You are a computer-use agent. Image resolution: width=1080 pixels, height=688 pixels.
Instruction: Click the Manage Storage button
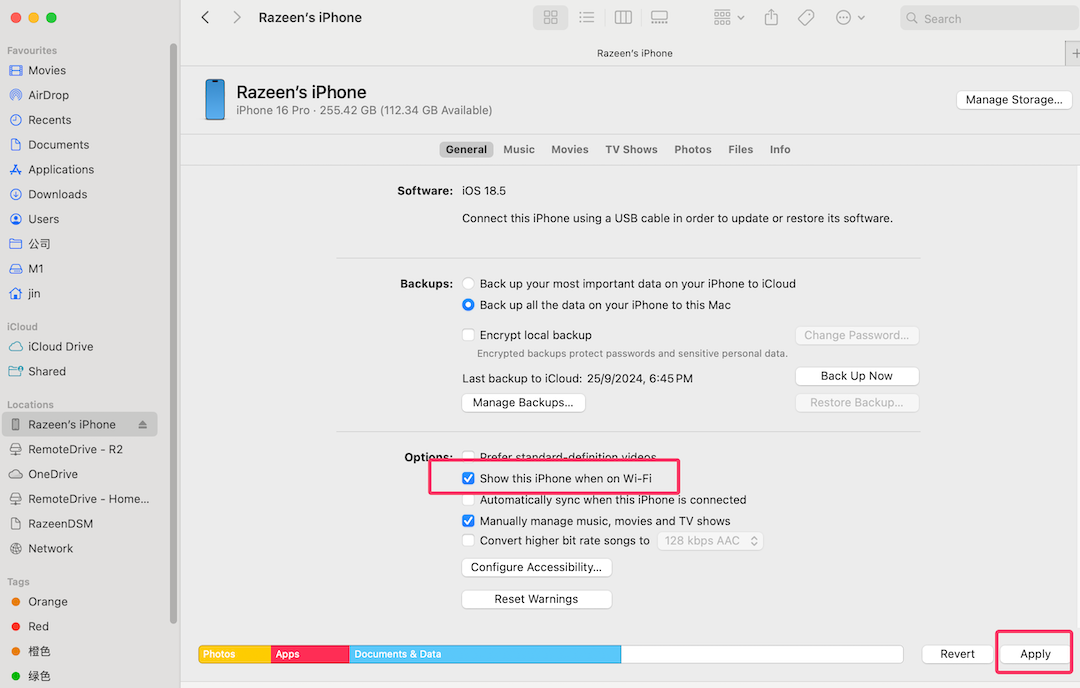[1014, 100]
